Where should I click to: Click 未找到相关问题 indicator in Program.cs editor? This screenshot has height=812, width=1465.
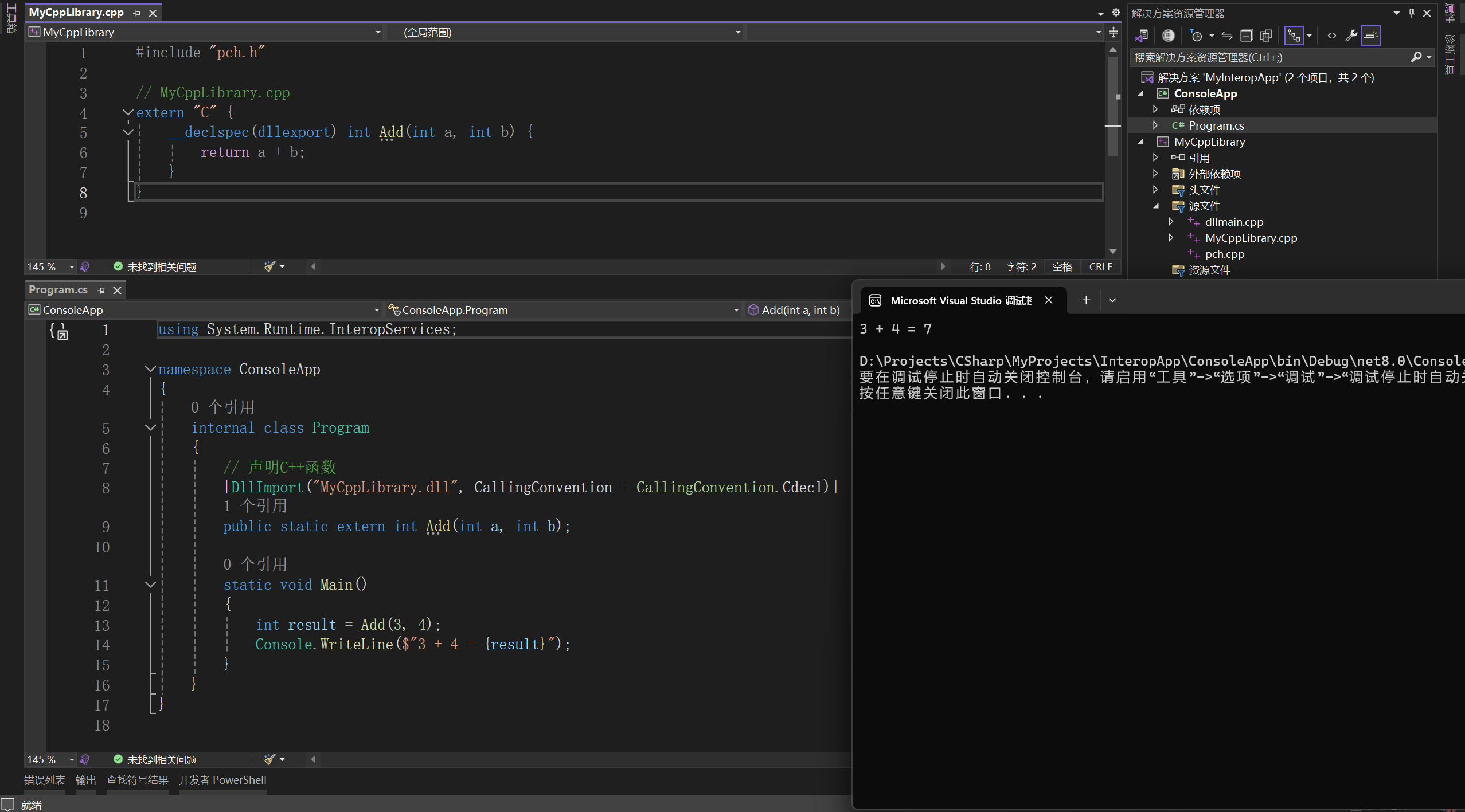(x=155, y=760)
